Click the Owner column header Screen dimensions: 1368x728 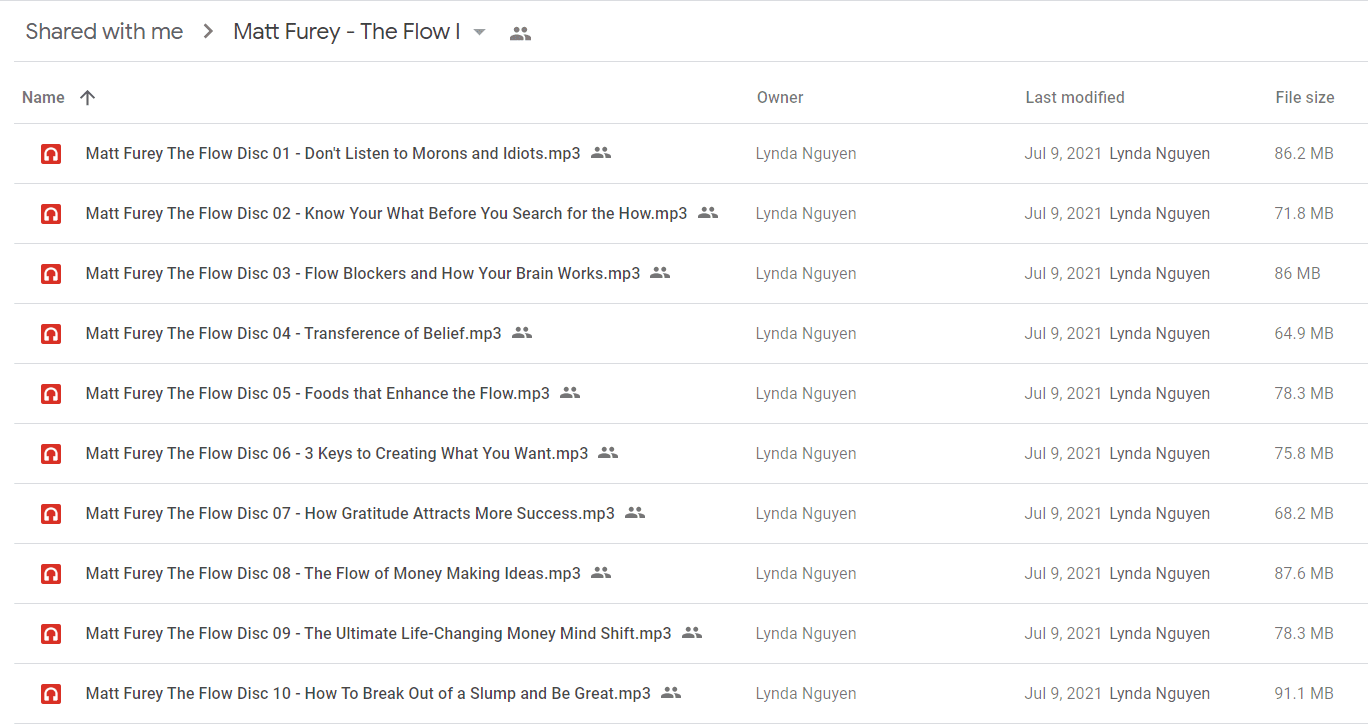780,97
